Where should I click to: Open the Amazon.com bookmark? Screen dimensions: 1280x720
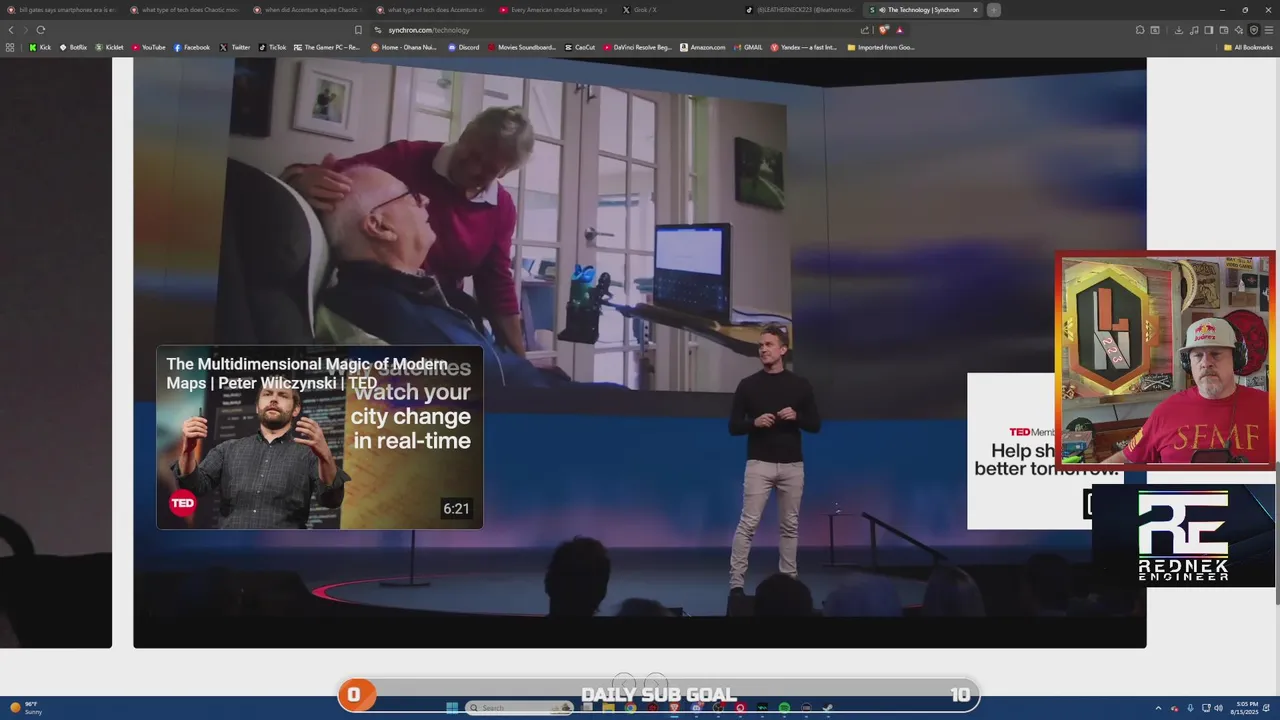(703, 47)
